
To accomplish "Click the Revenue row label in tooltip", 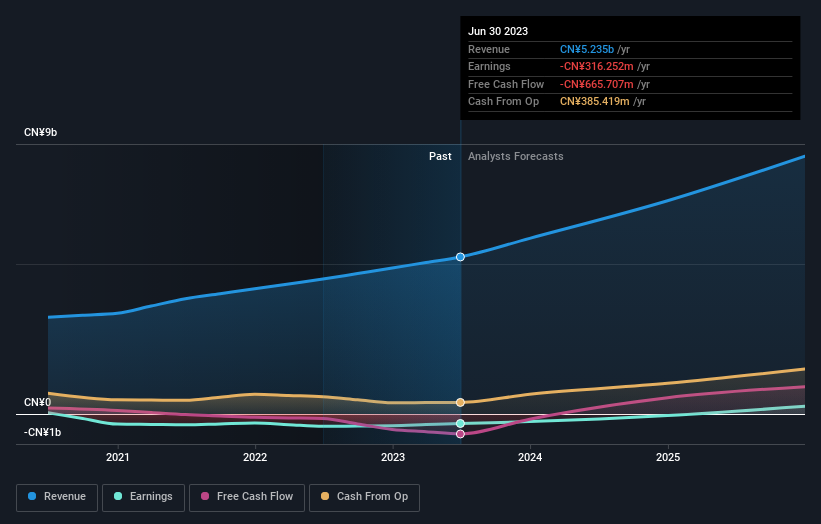I will tap(489, 49).
